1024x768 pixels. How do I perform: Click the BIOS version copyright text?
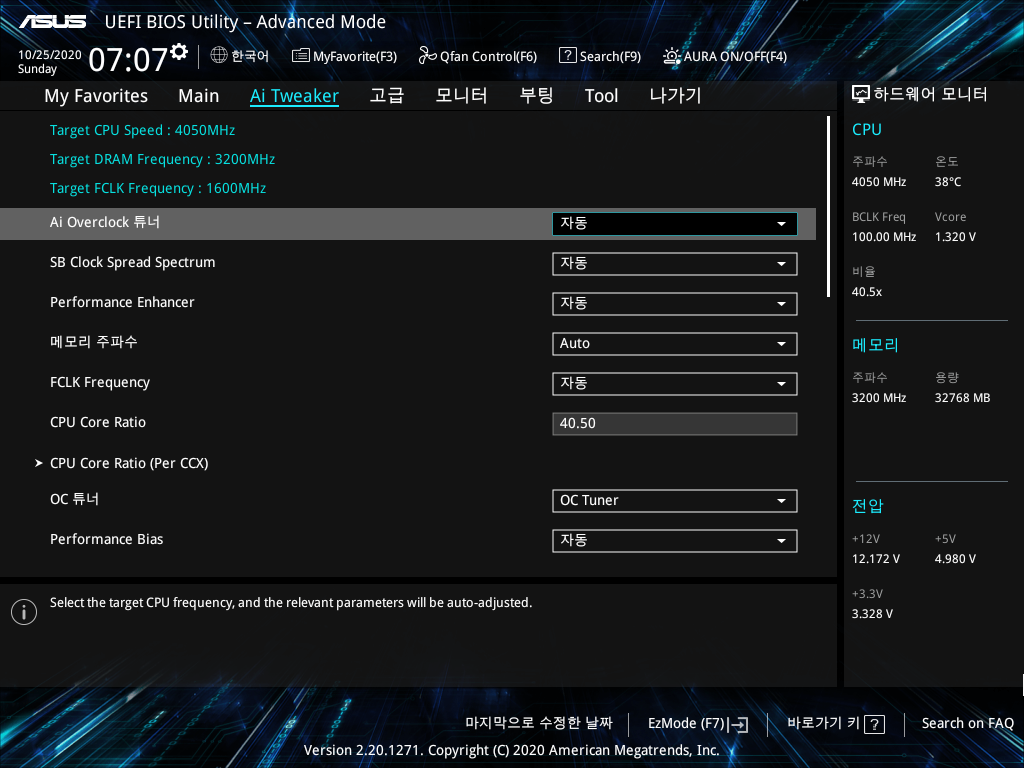click(512, 750)
